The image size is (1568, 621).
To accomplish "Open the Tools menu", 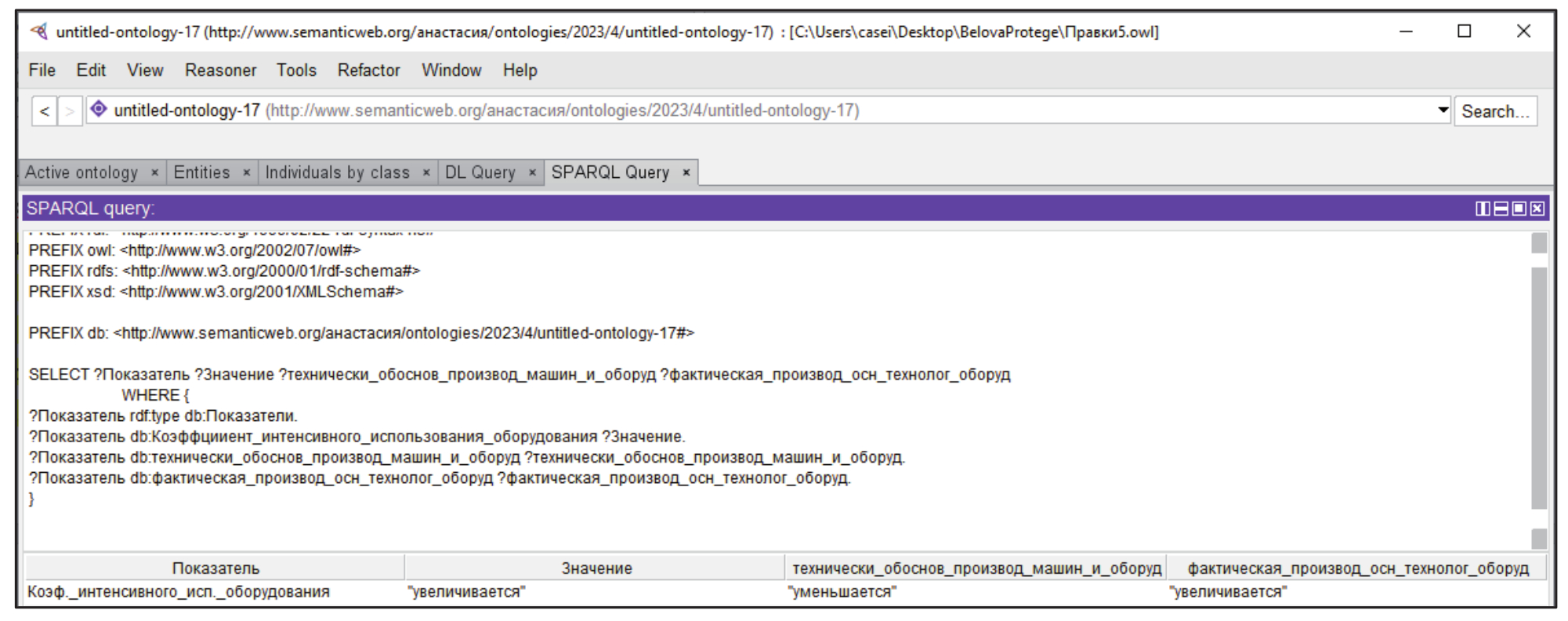I will (296, 71).
